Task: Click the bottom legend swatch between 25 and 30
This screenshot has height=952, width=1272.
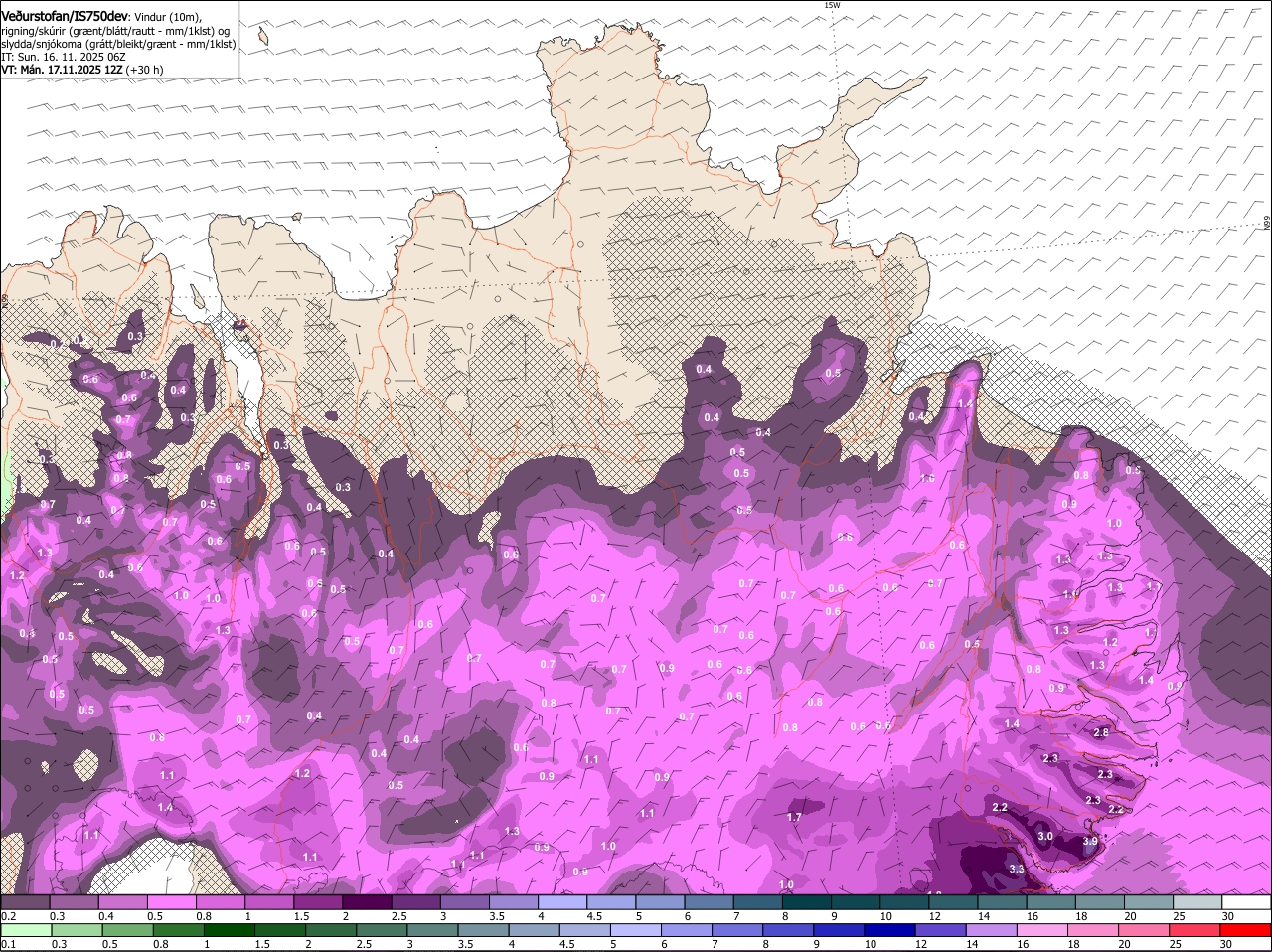Action: [x=1193, y=931]
